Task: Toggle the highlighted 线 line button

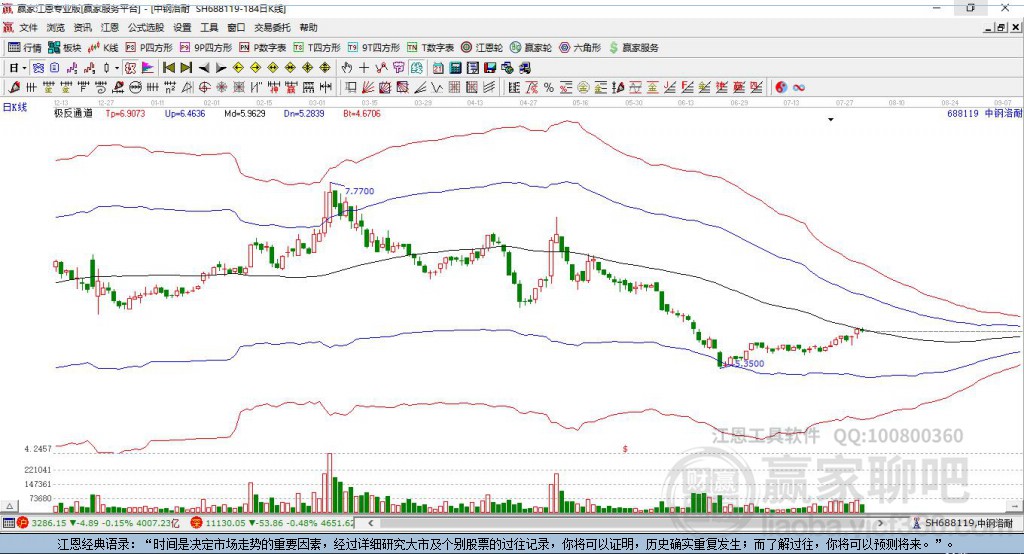Action: [x=417, y=67]
